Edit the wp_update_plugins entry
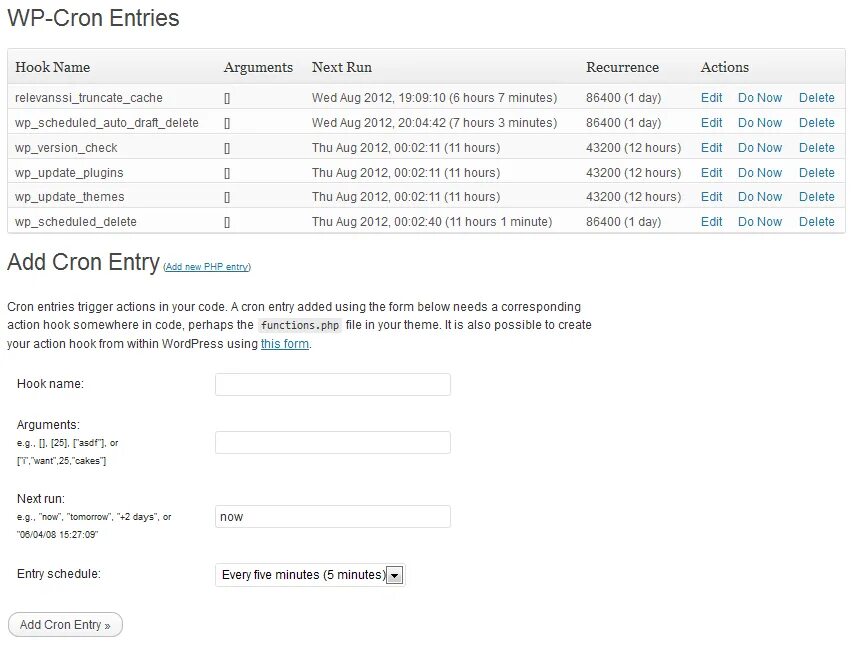The height and width of the screenshot is (647, 853). [x=711, y=173]
